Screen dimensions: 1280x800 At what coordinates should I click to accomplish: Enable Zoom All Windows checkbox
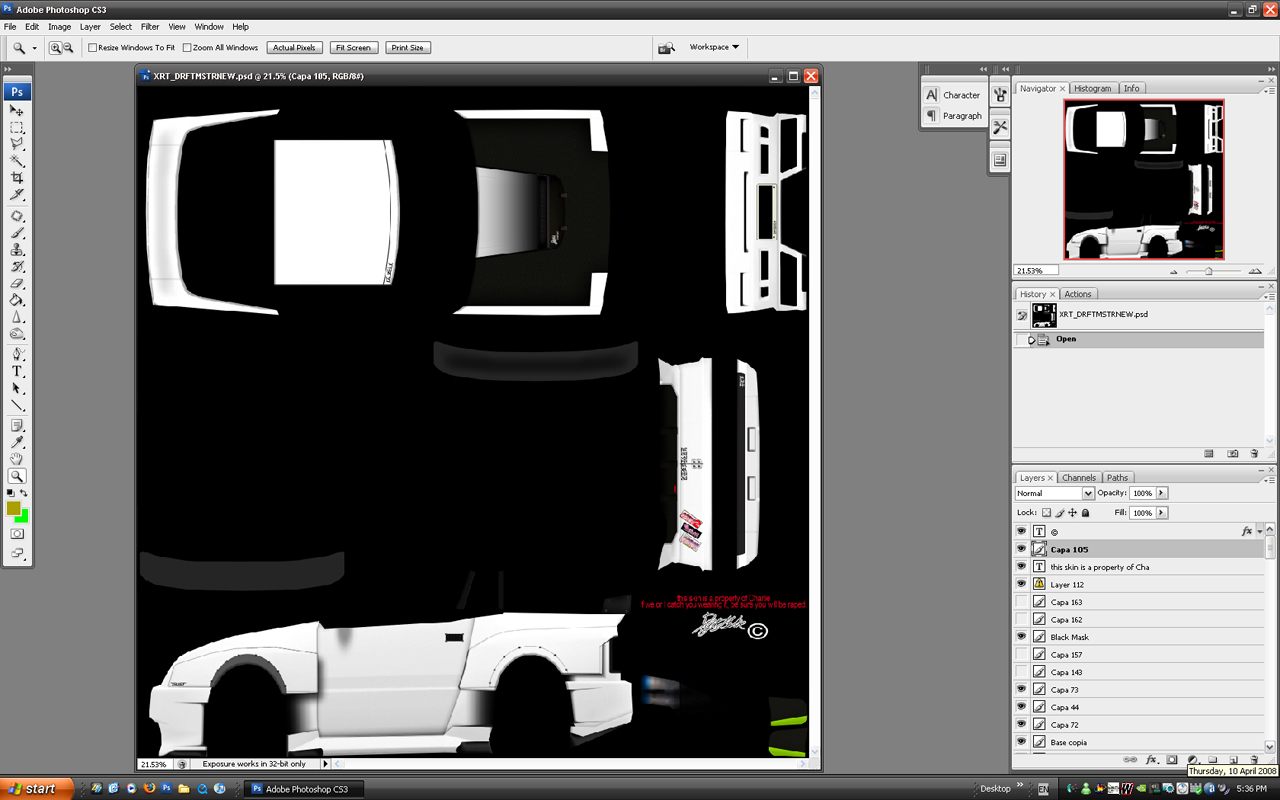[187, 47]
